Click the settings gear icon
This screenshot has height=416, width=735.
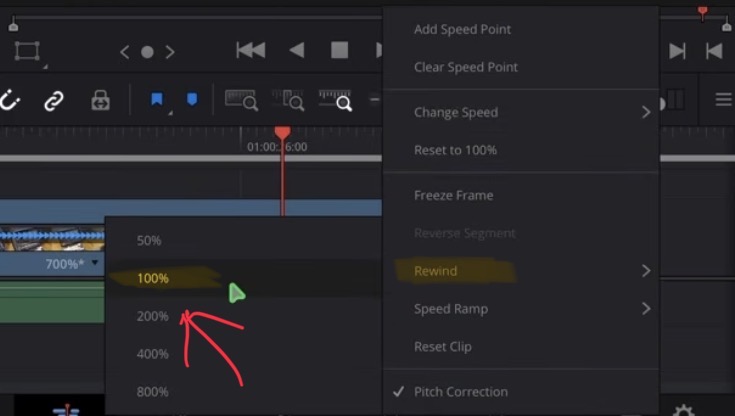coord(683,410)
